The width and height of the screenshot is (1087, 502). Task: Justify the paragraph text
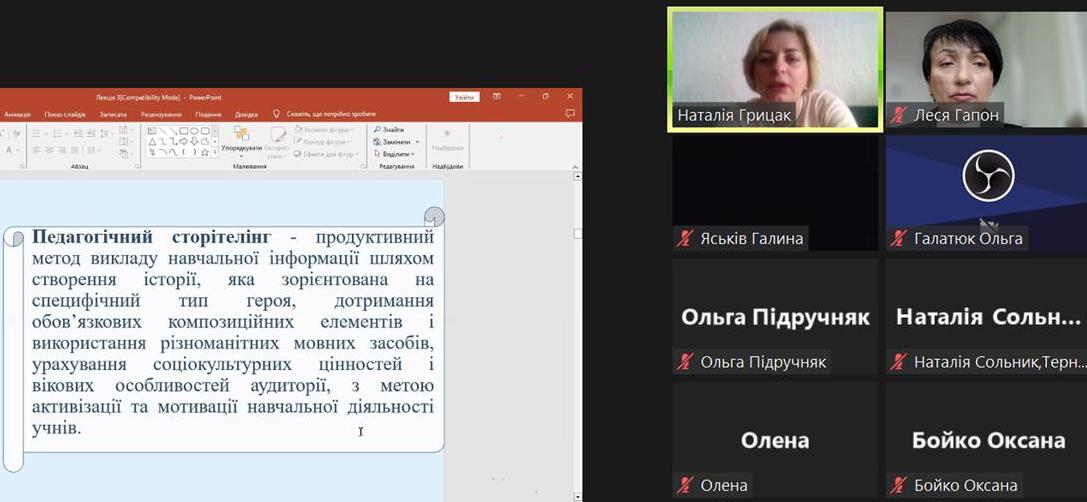75,150
